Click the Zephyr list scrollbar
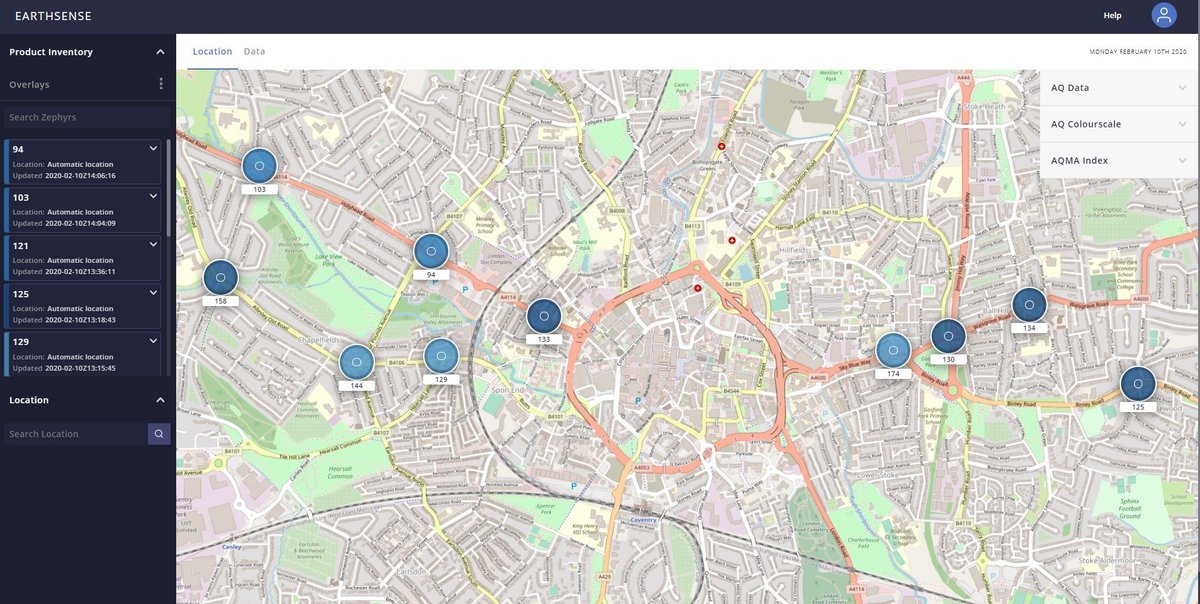This screenshot has height=604, width=1200. (168, 188)
